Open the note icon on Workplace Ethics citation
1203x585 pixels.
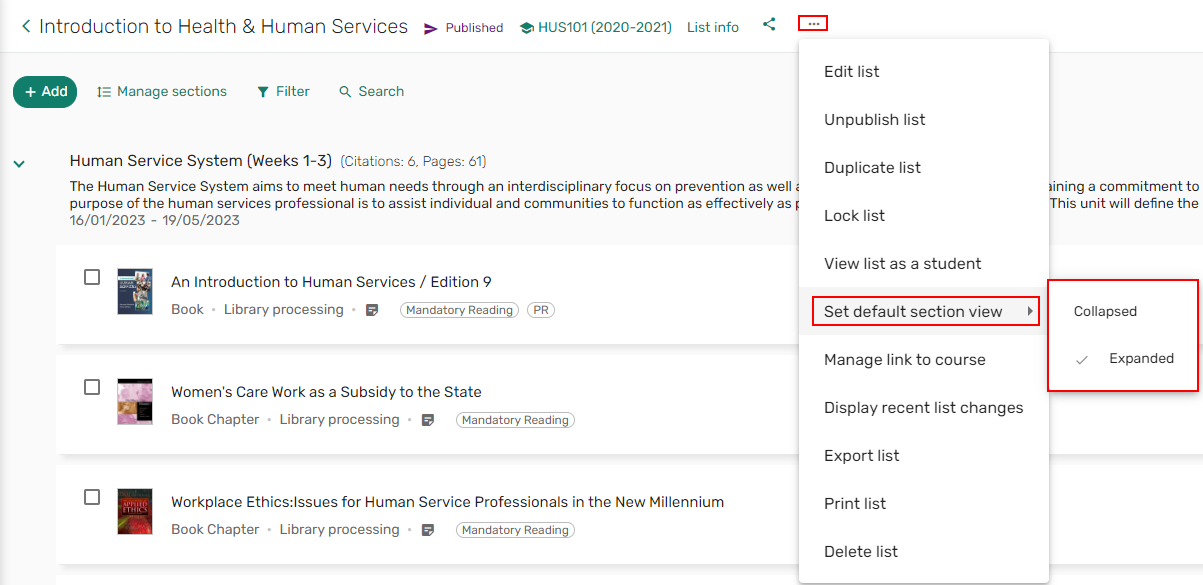point(428,530)
